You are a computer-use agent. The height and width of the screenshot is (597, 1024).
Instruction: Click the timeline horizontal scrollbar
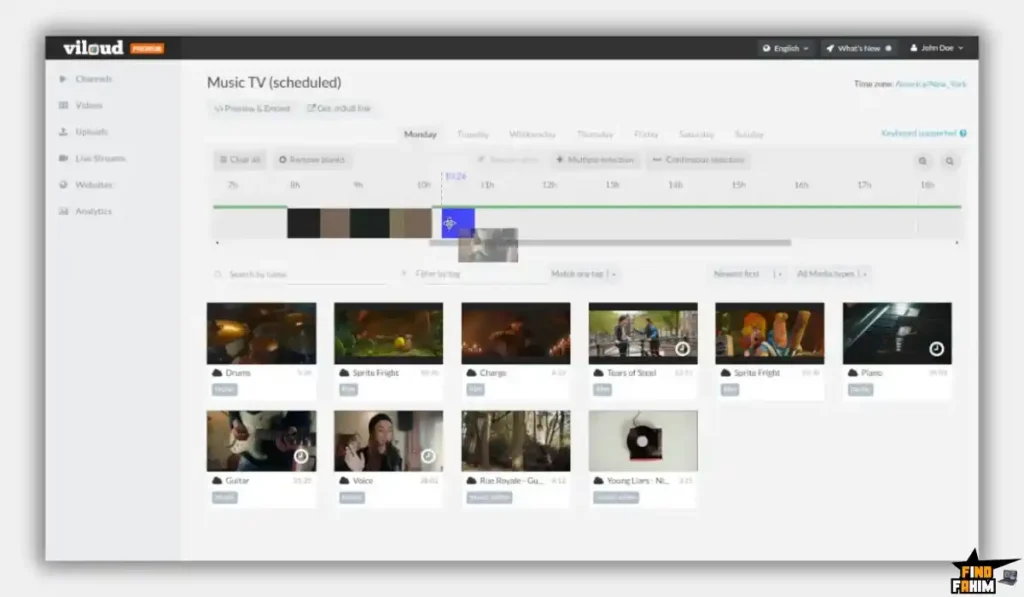610,243
